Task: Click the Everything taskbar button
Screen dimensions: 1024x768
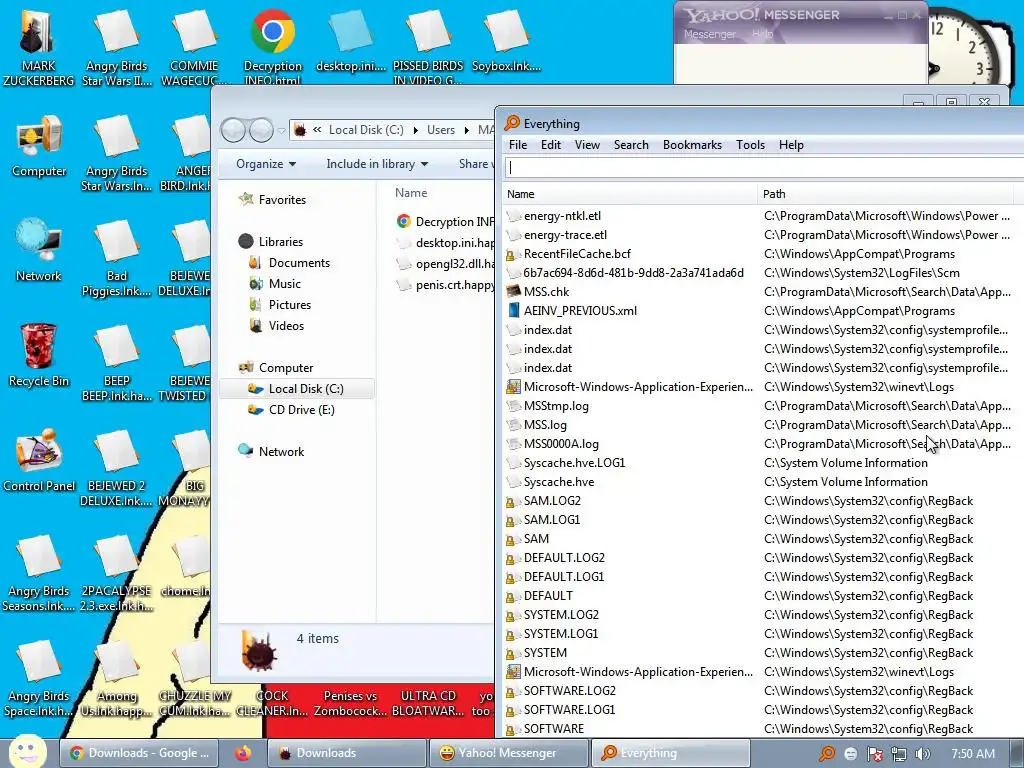Action: [670, 753]
